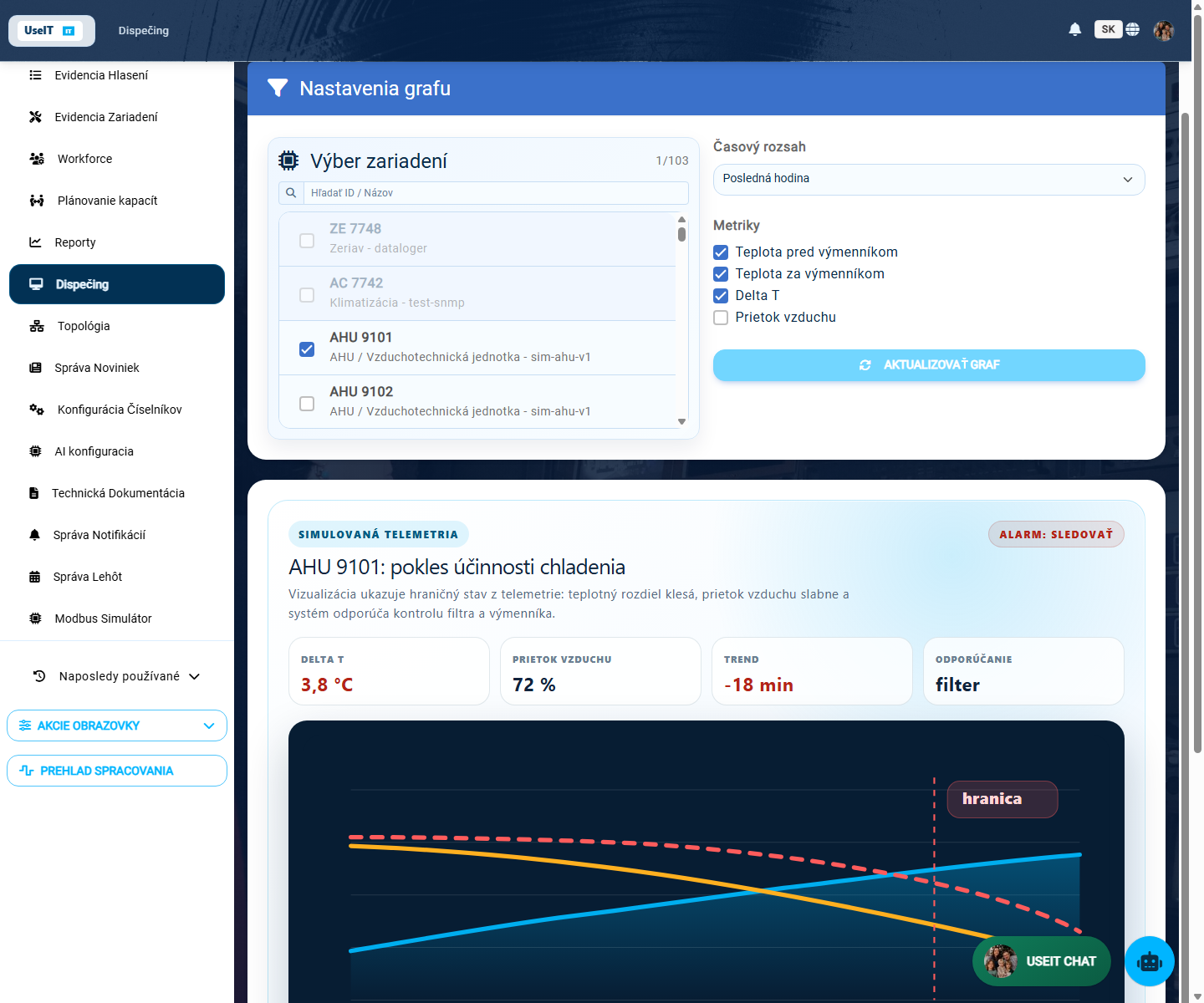The image size is (1204, 1003).
Task: Click the Dispečing monitor icon in sidebar
Action: pos(36,284)
